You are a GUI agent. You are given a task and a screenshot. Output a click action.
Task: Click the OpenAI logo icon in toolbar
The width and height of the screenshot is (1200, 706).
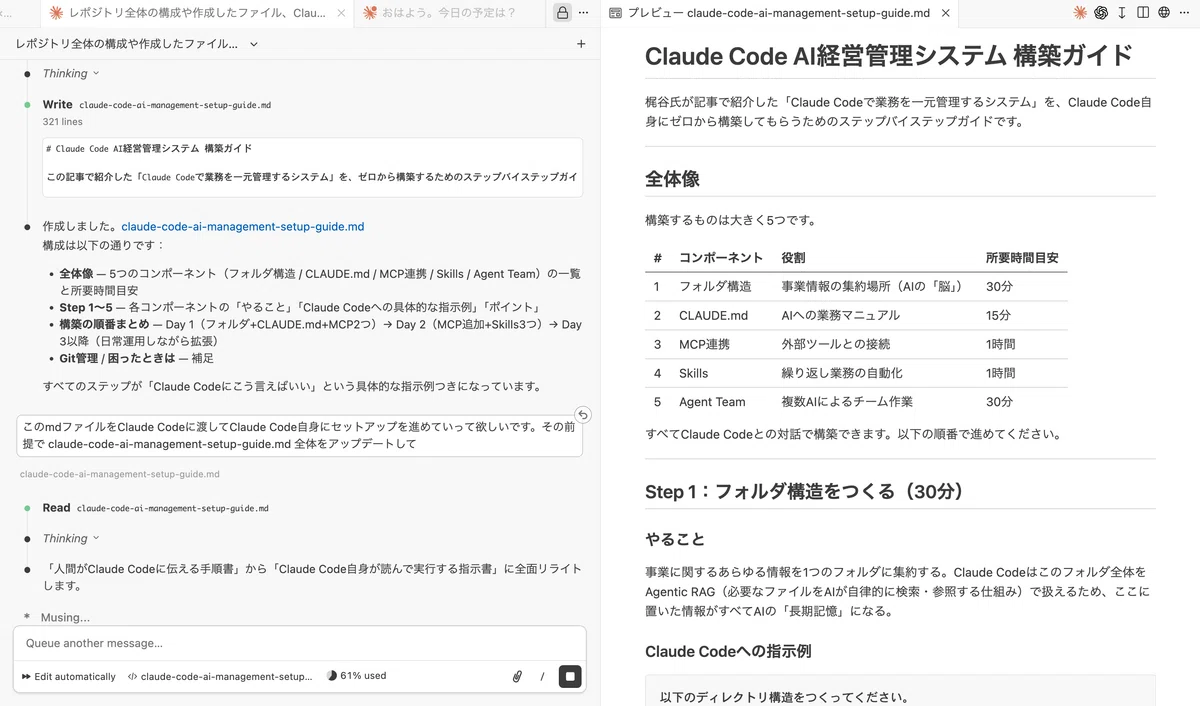[x=1101, y=13]
